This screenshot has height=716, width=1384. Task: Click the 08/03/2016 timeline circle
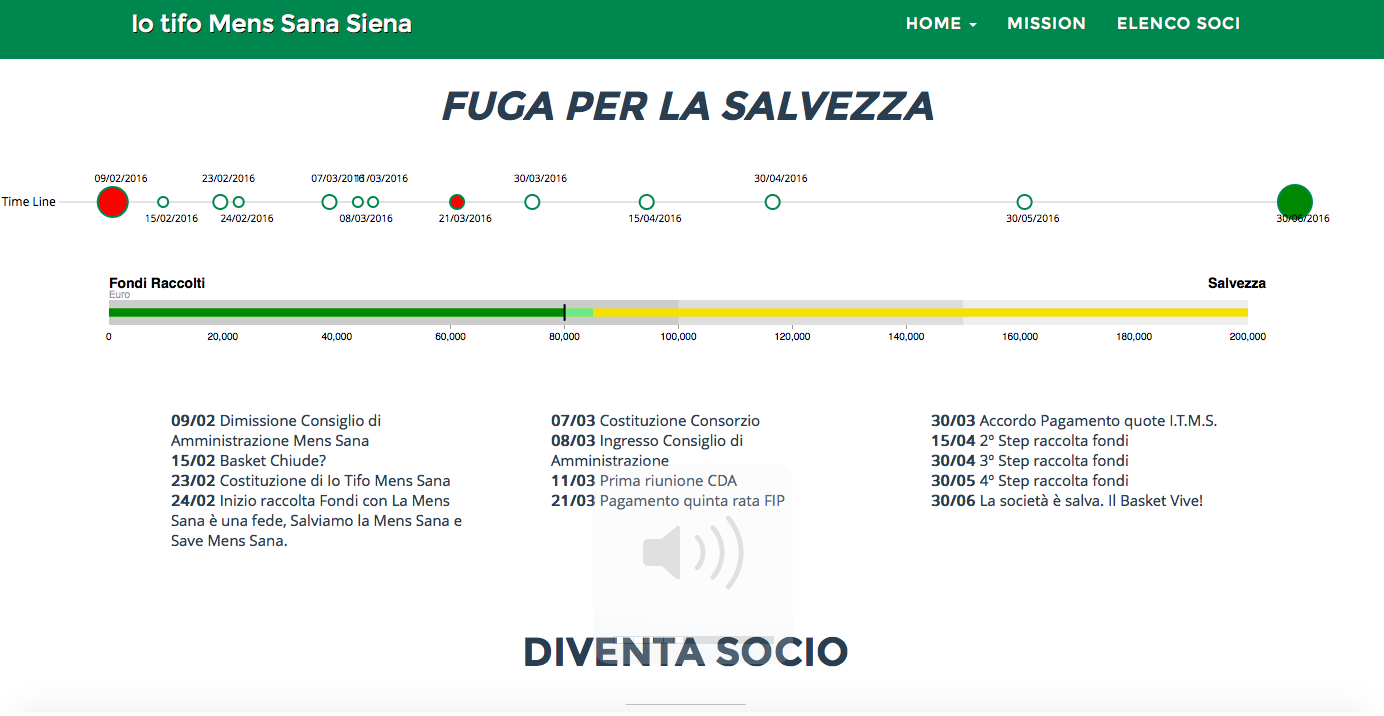coord(358,202)
